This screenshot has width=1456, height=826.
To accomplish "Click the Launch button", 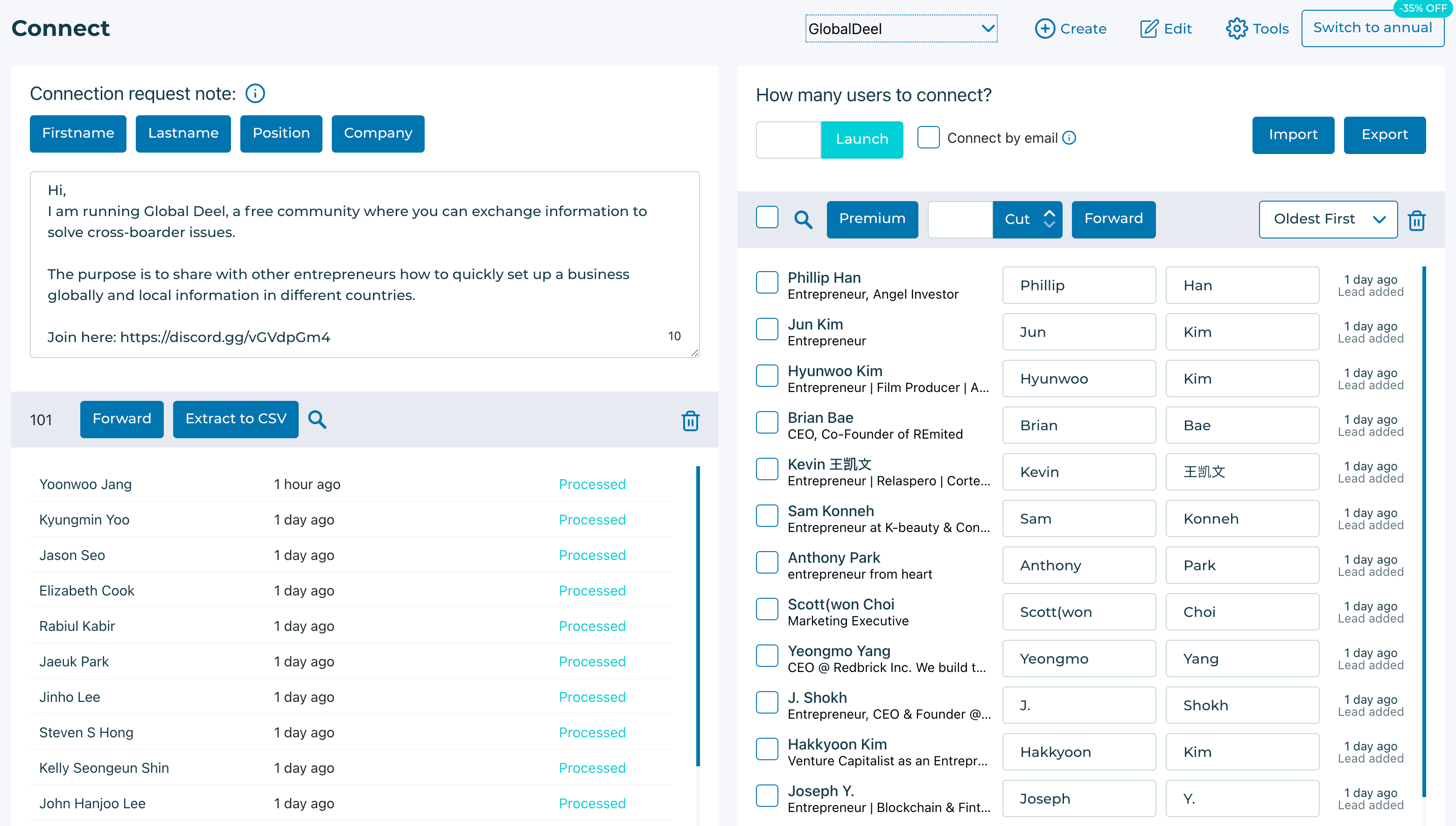I will [862, 140].
